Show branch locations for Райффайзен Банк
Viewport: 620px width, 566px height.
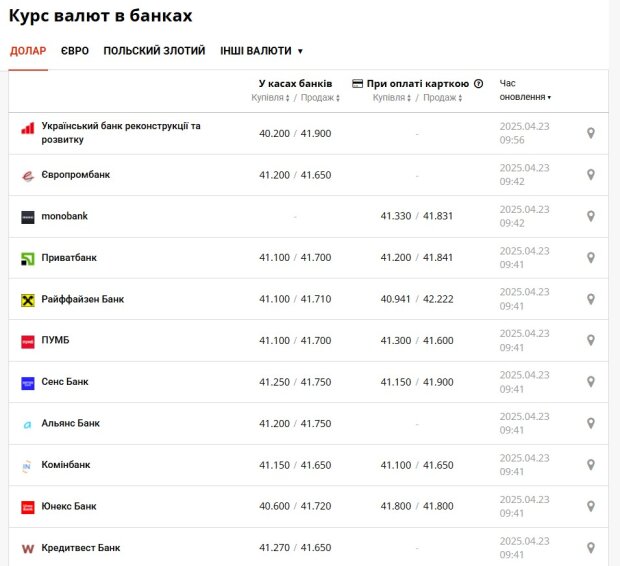(x=590, y=299)
